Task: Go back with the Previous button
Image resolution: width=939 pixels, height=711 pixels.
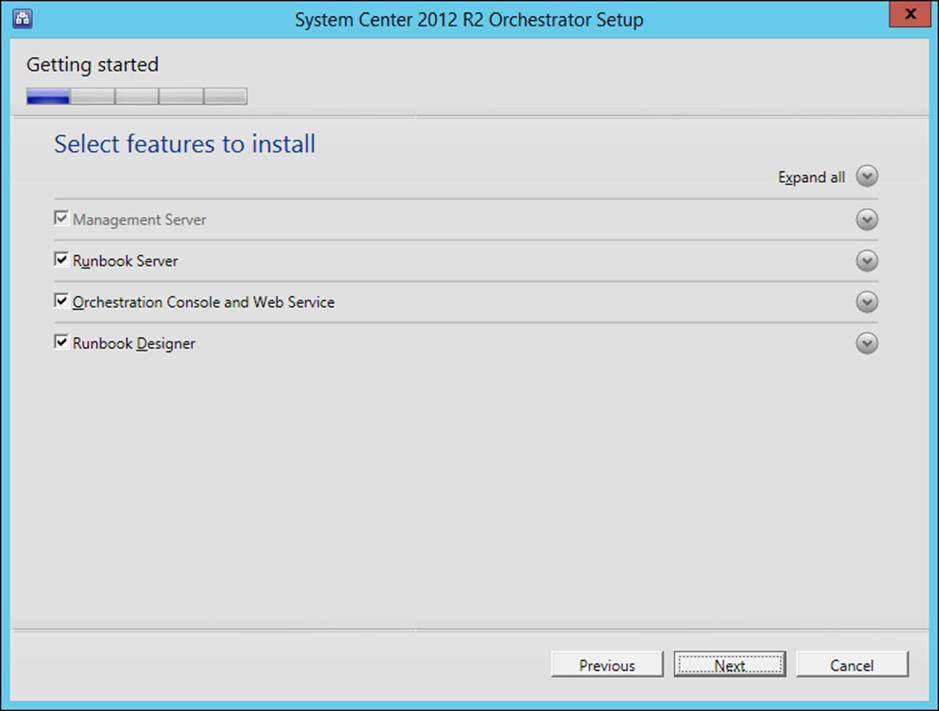Action: [x=607, y=665]
